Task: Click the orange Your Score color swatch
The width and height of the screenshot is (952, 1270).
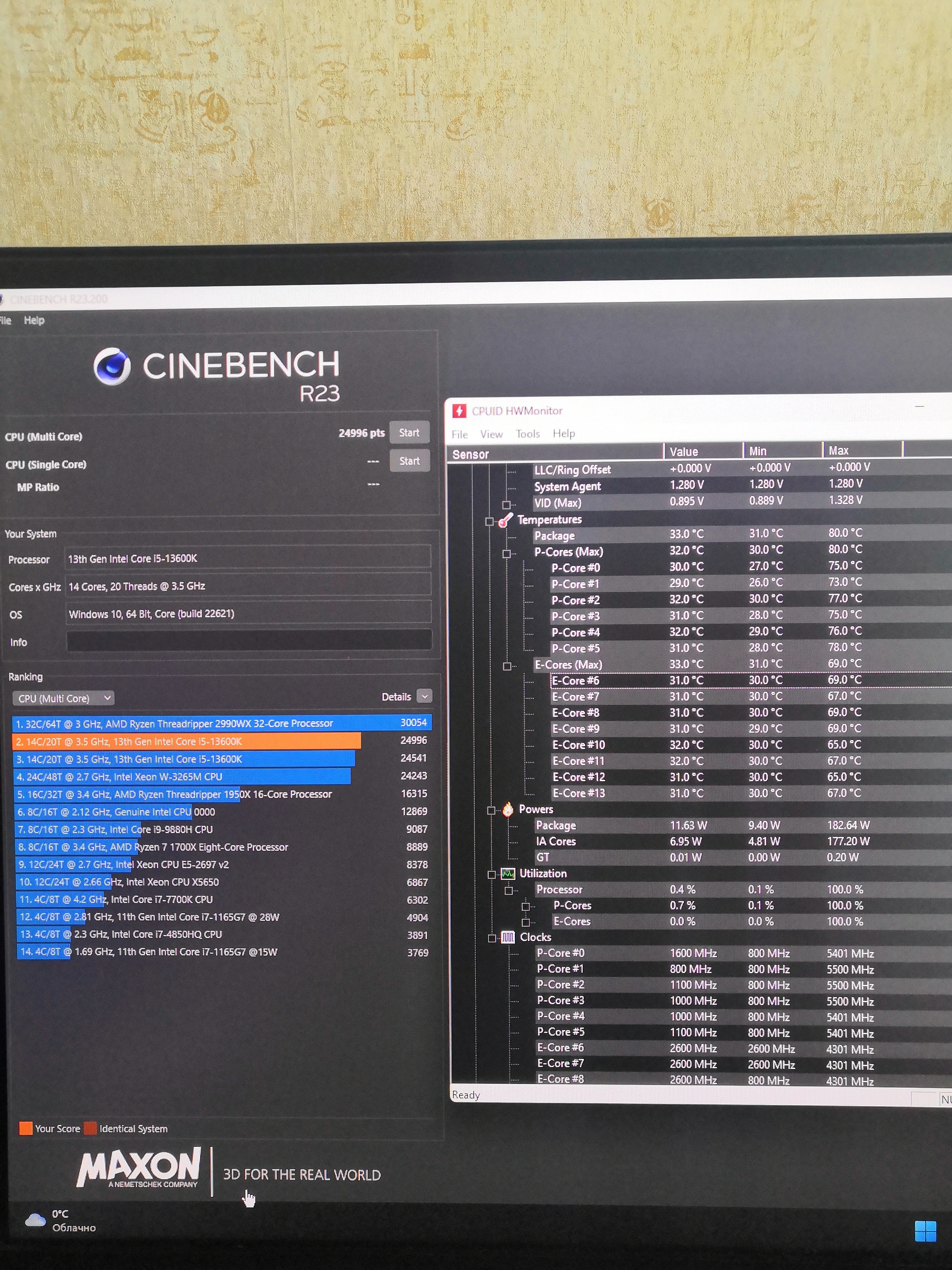Action: point(26,1128)
